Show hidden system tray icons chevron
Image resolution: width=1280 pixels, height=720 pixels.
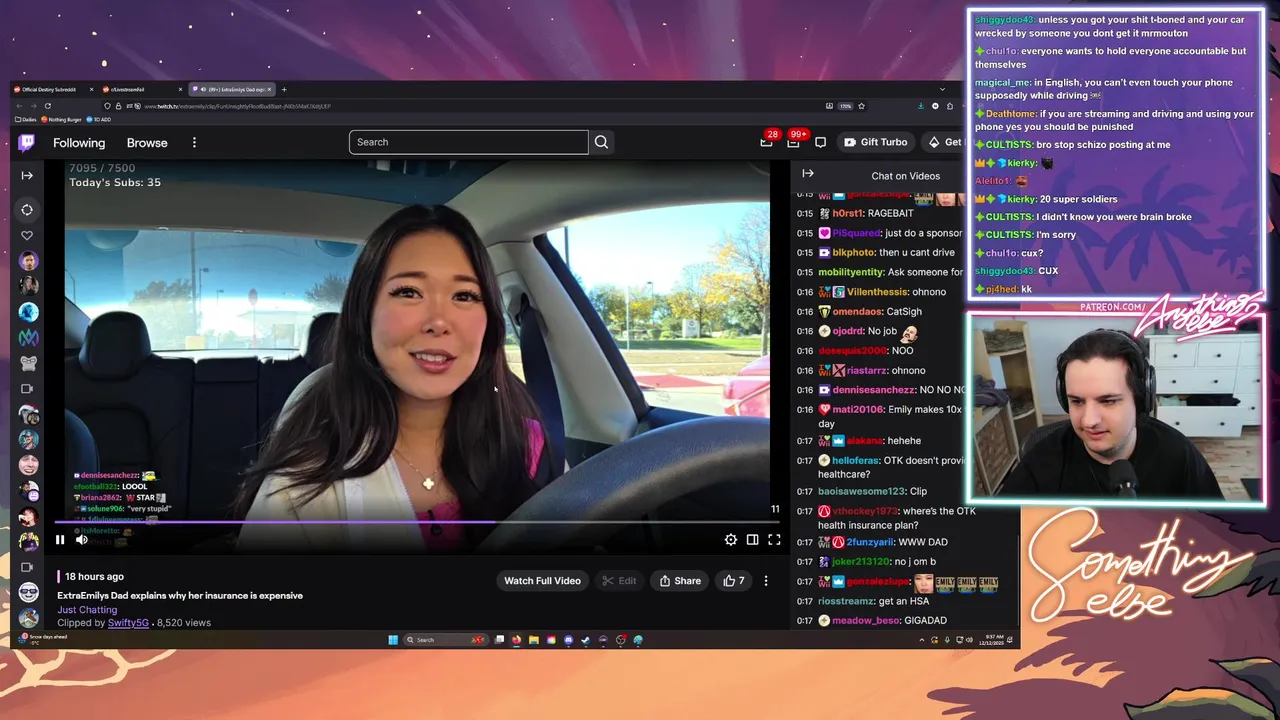pos(922,640)
